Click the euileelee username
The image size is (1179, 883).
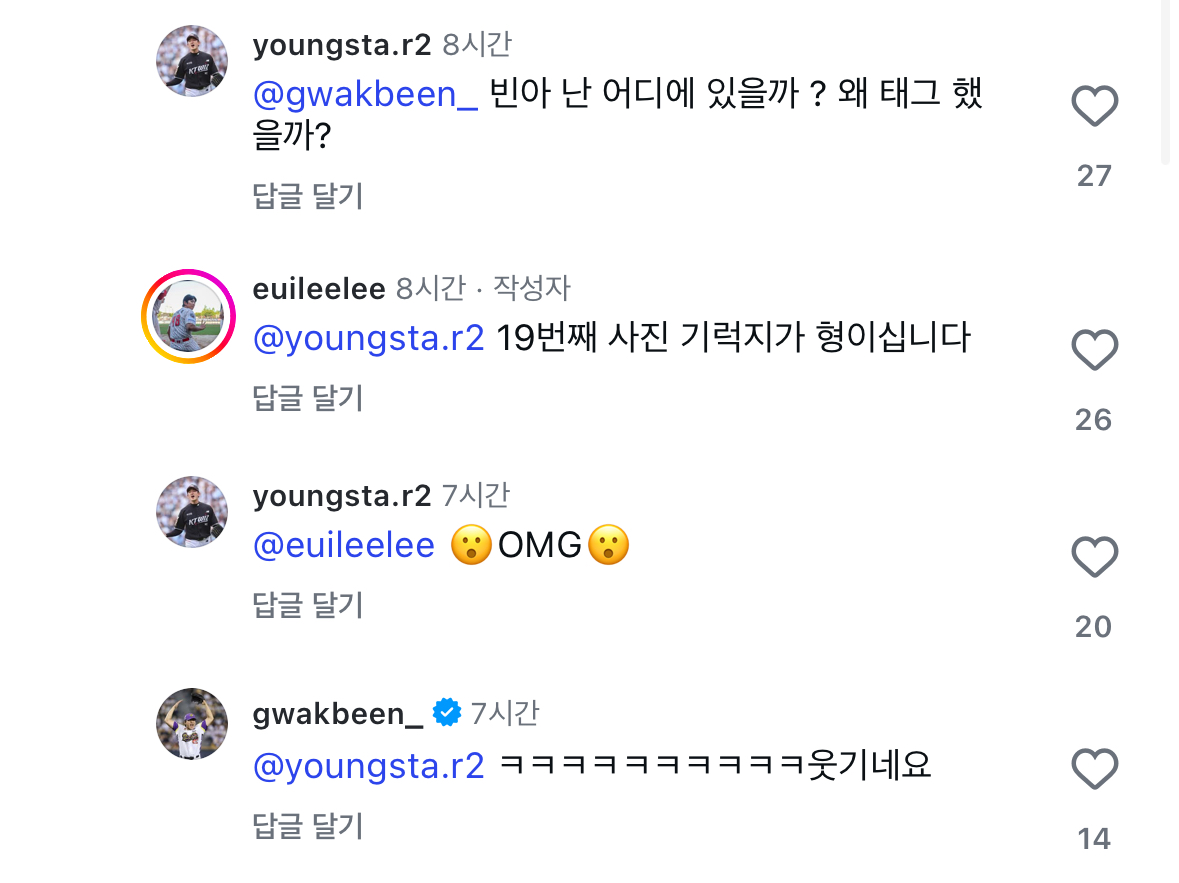click(319, 289)
